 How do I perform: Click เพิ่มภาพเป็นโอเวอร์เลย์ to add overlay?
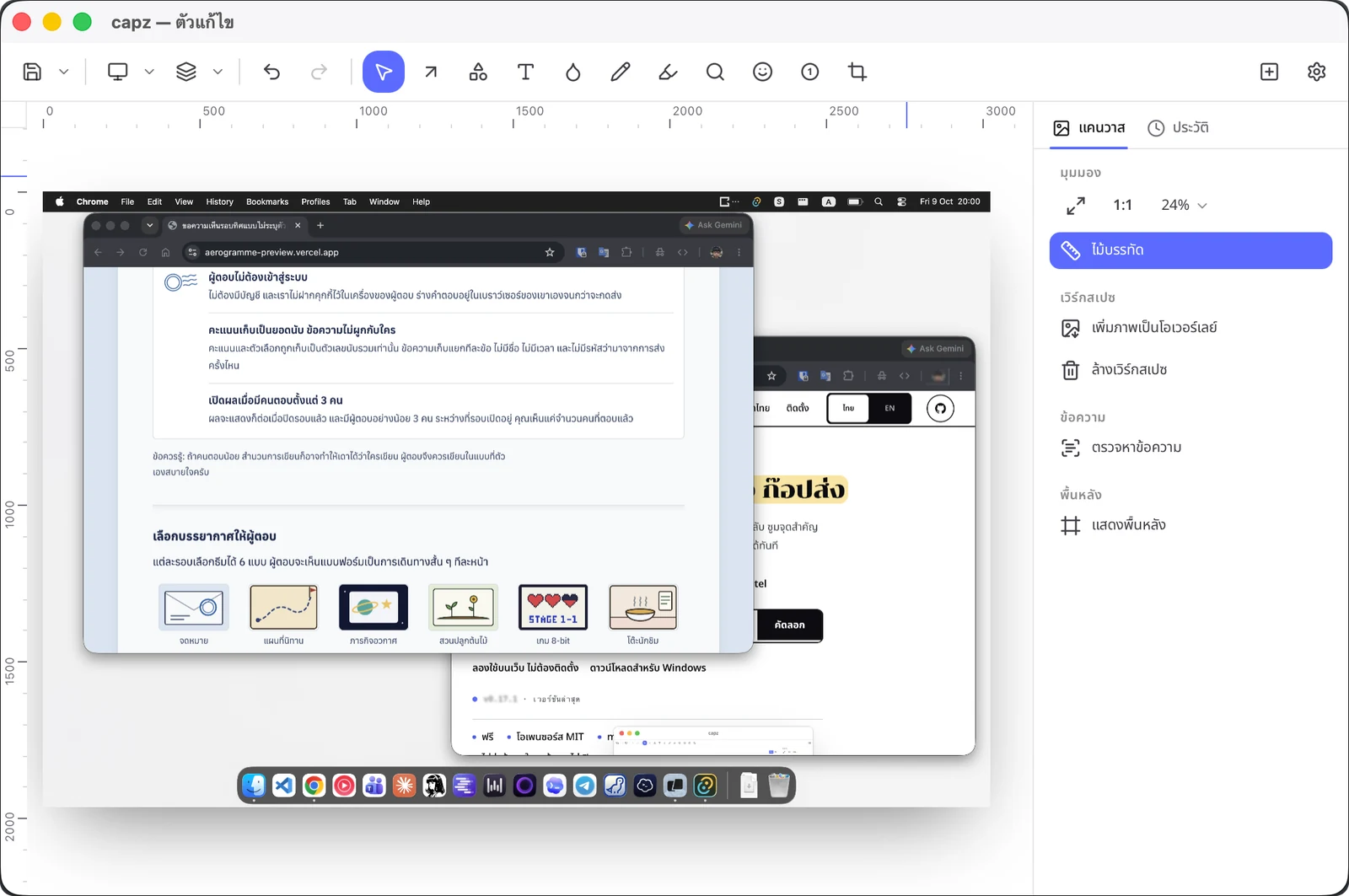click(x=1190, y=328)
